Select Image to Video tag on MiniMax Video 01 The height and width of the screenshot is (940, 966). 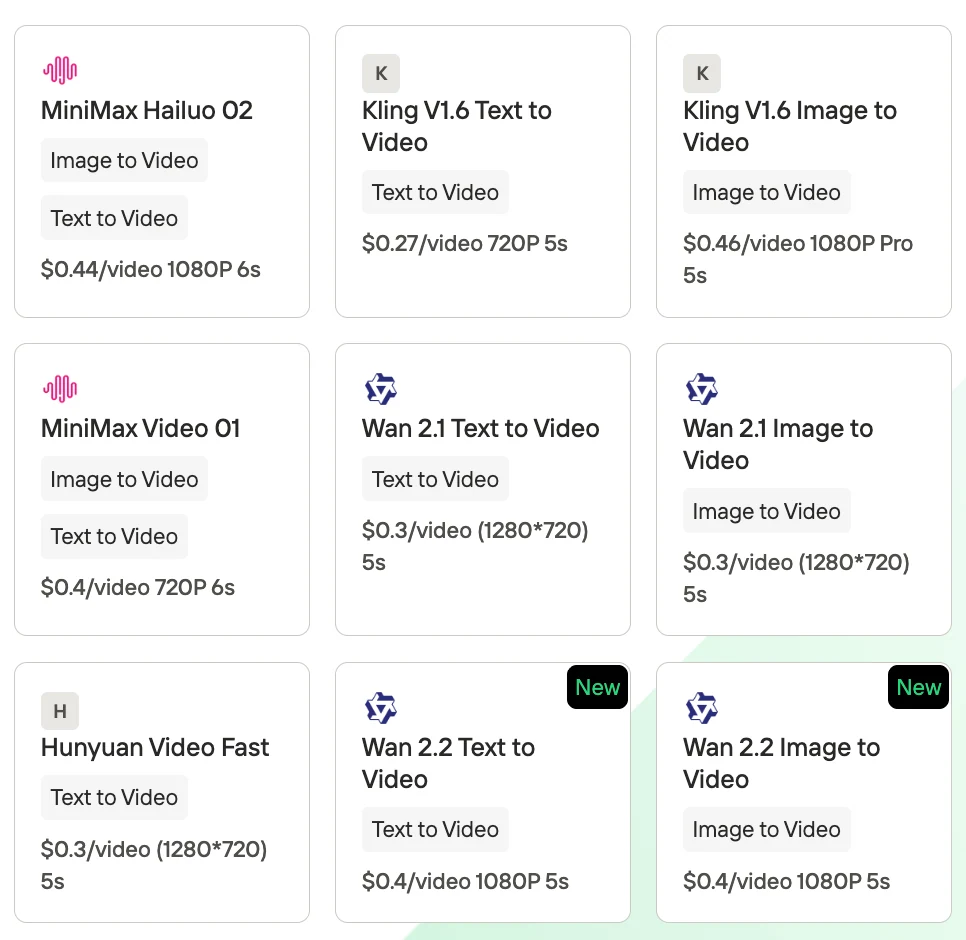[124, 479]
